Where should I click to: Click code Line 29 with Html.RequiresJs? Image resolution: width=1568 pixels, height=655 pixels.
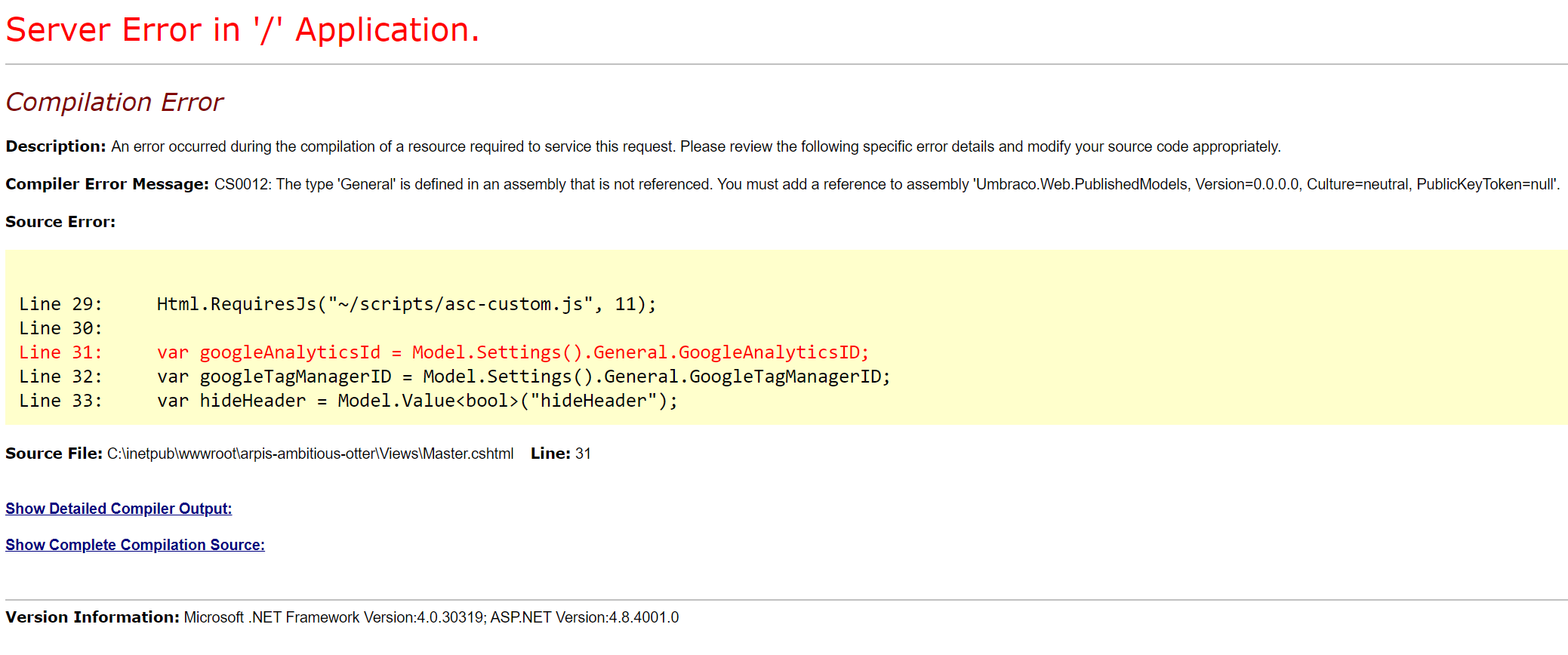tap(338, 304)
